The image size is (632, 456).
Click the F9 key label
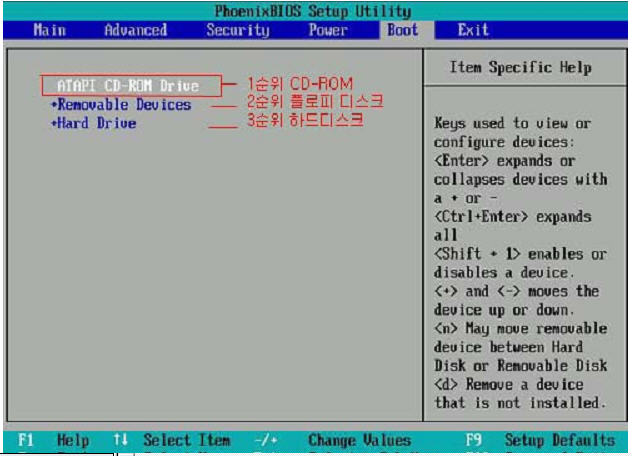tap(474, 440)
